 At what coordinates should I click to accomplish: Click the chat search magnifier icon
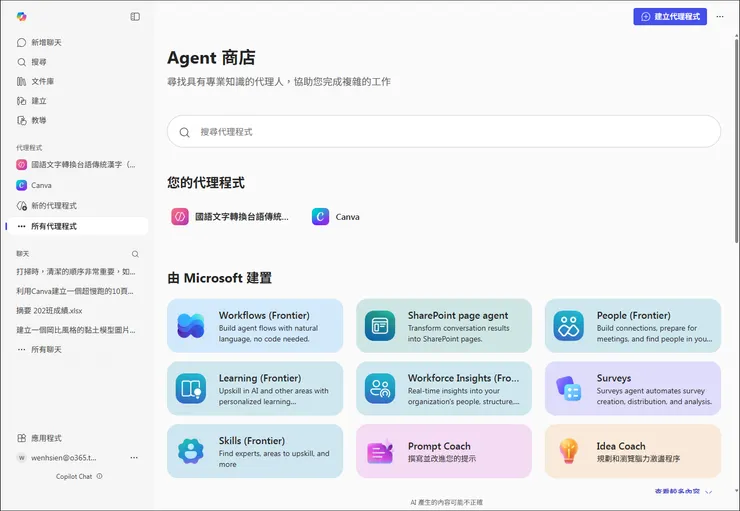135,254
